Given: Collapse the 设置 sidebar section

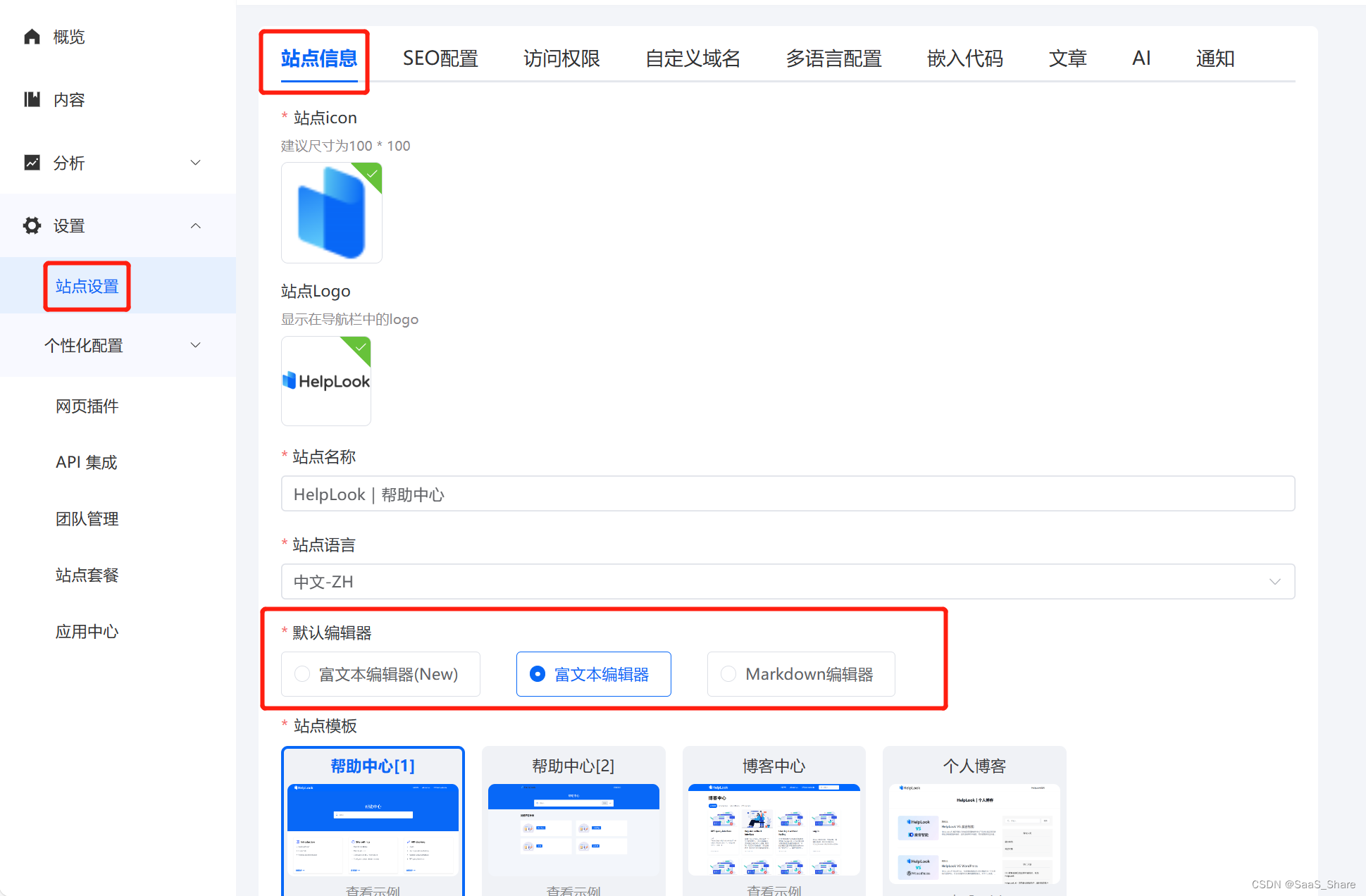Looking at the screenshot, I should pyautogui.click(x=196, y=225).
